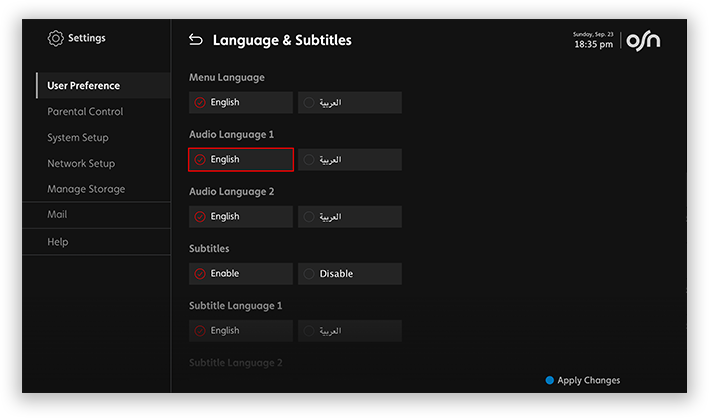Image resolution: width=709 pixels, height=418 pixels.
Task: Choose Arabic for Audio Language 1
Action: pyautogui.click(x=349, y=159)
